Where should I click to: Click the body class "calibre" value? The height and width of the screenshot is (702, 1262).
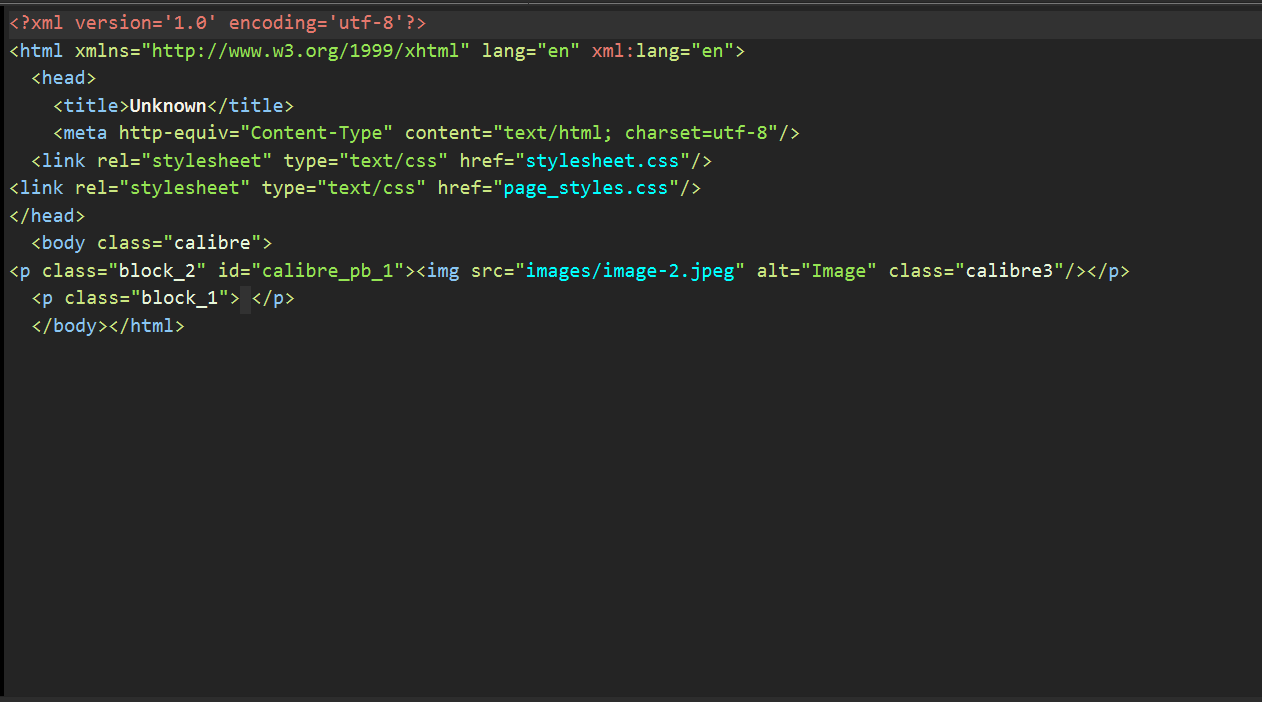coord(212,243)
